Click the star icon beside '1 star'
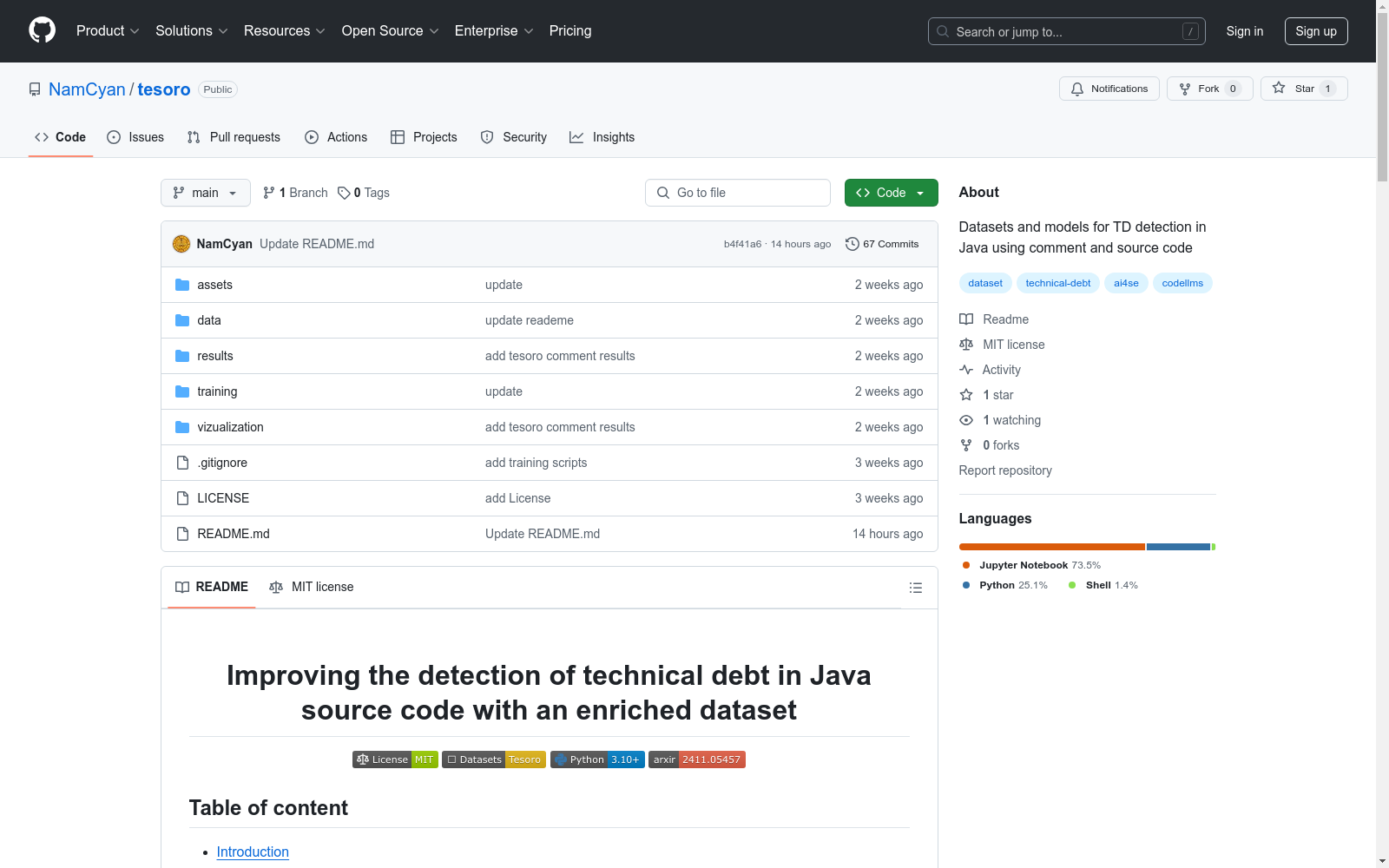Image resolution: width=1389 pixels, height=868 pixels. tap(966, 395)
